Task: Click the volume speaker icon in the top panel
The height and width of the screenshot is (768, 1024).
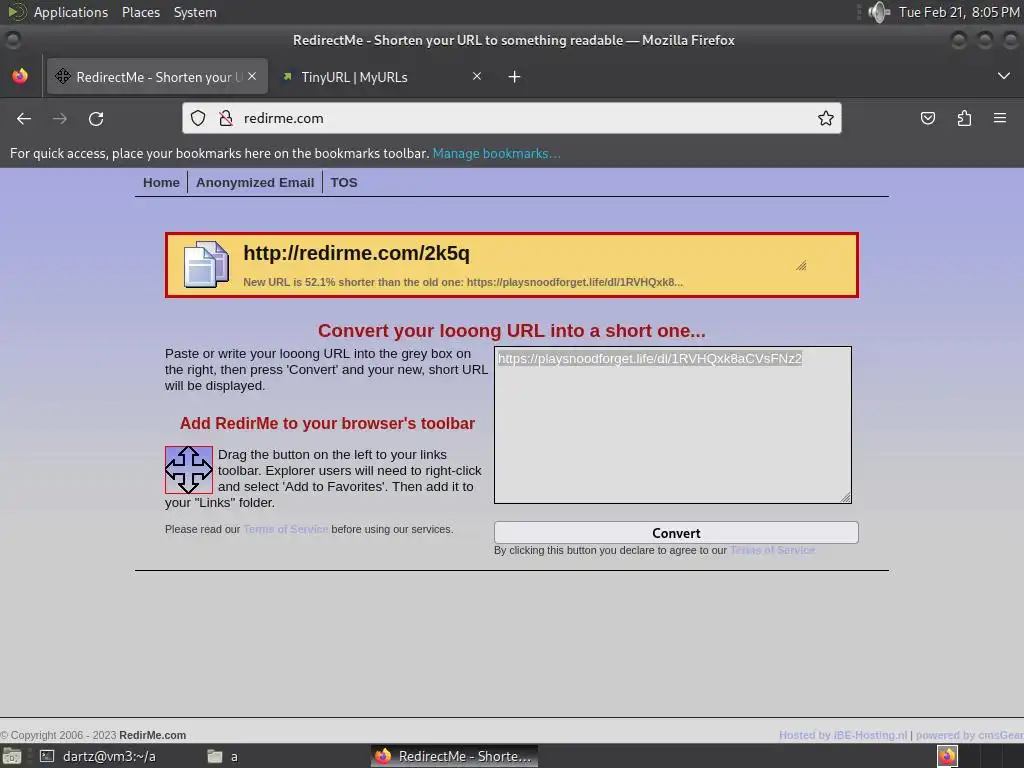Action: [x=880, y=12]
